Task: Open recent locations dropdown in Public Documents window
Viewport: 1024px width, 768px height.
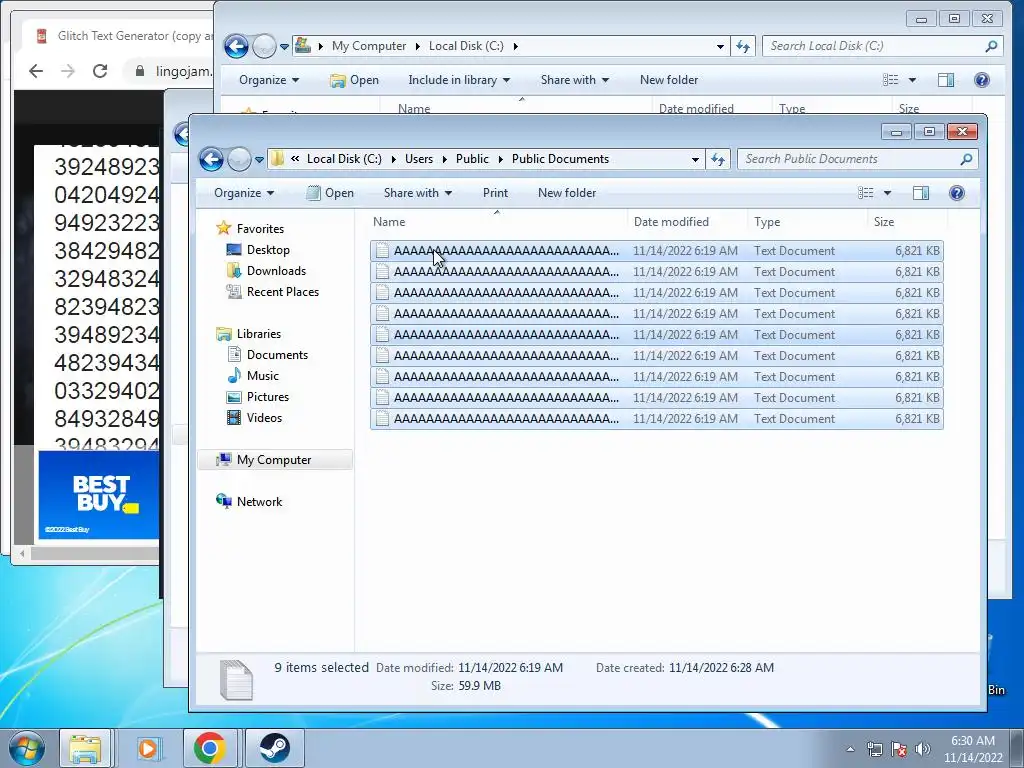Action: click(x=259, y=159)
